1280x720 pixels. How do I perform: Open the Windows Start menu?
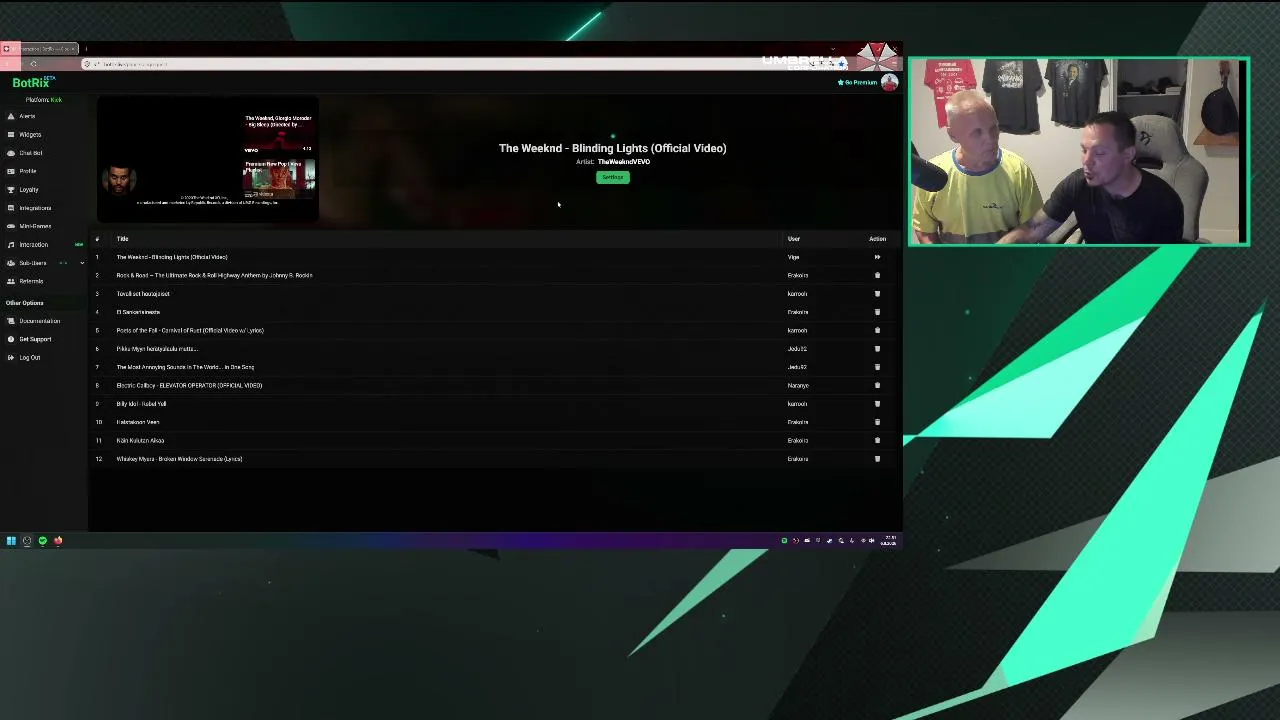tap(11, 541)
